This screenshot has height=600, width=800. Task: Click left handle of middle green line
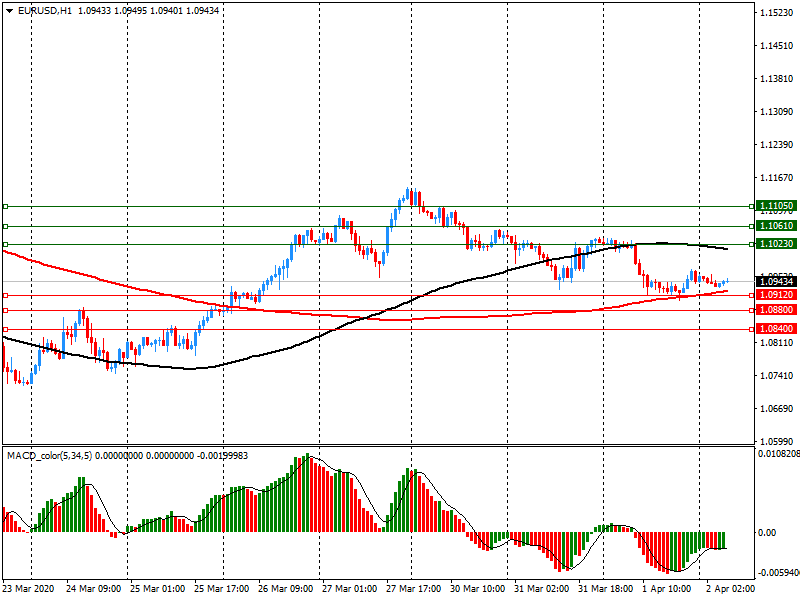tap(5, 227)
